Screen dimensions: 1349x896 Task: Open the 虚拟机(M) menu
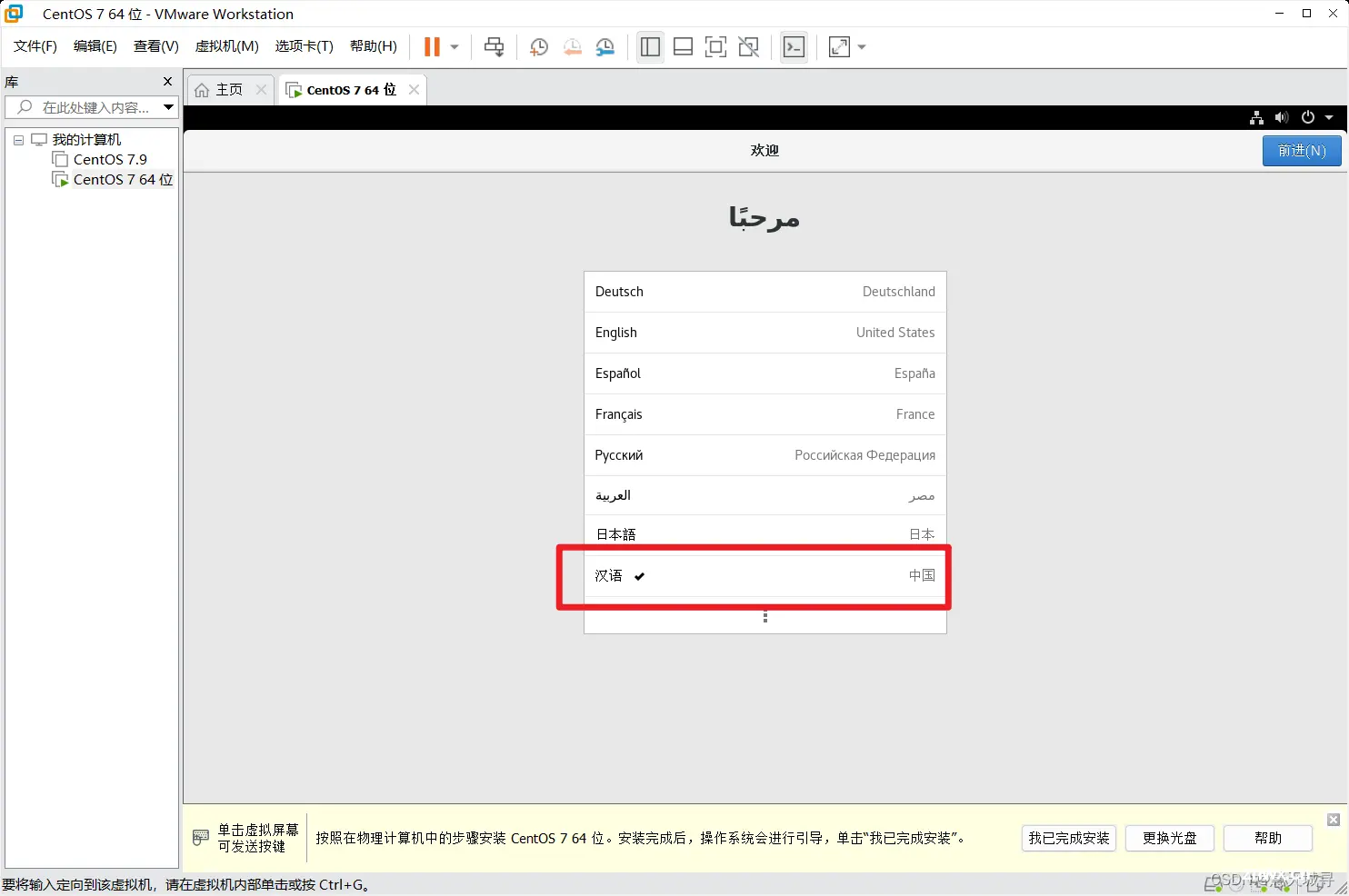pos(227,46)
